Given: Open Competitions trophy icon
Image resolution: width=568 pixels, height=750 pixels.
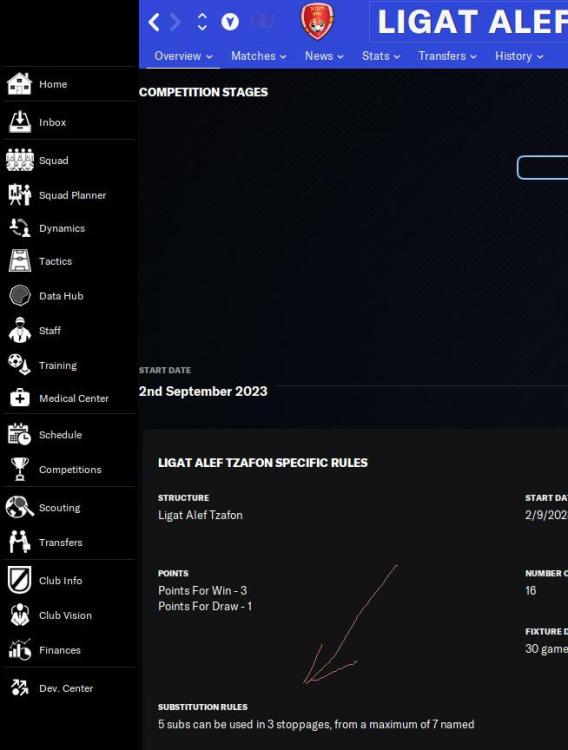Looking at the screenshot, I should click(x=20, y=469).
